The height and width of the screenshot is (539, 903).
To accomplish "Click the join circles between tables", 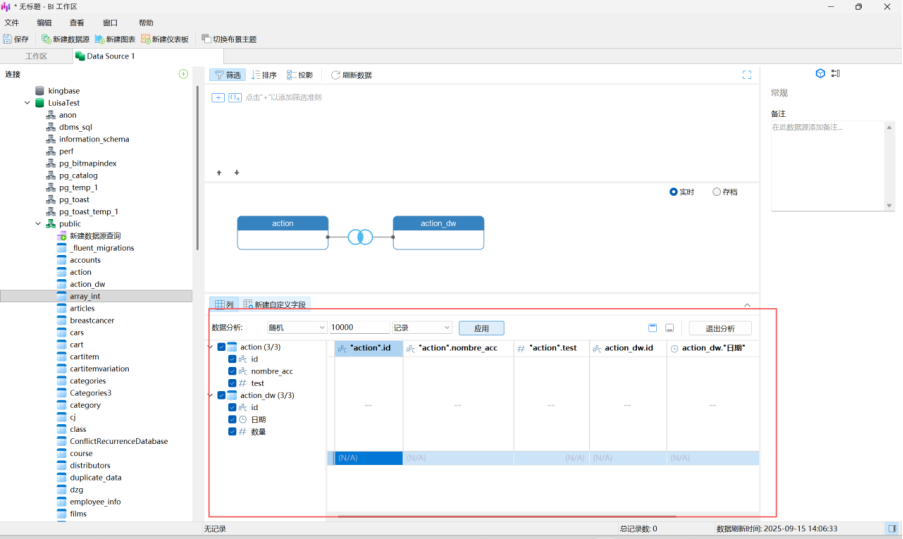I will 360,237.
